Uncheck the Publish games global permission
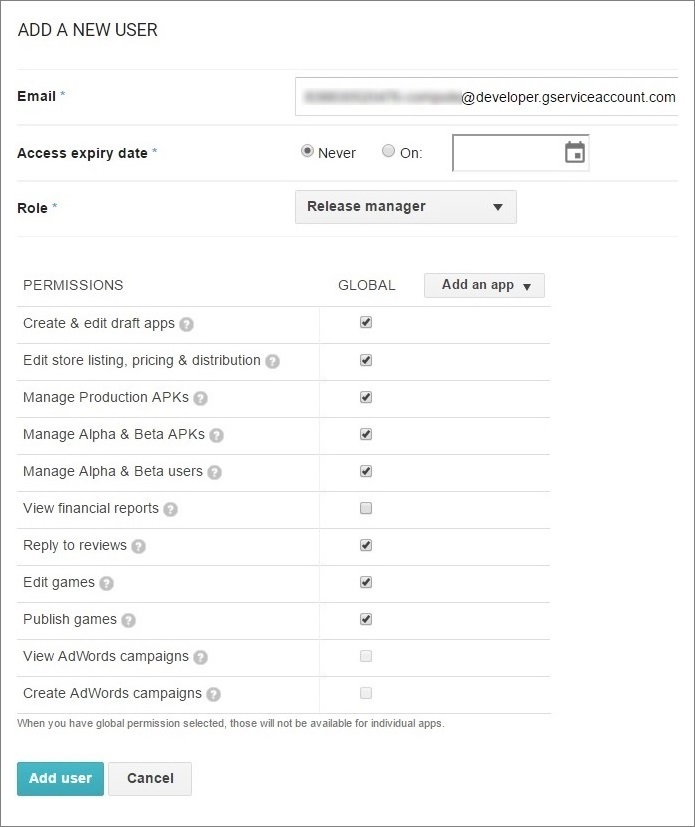Screen dimensions: 695x827 click(x=366, y=619)
